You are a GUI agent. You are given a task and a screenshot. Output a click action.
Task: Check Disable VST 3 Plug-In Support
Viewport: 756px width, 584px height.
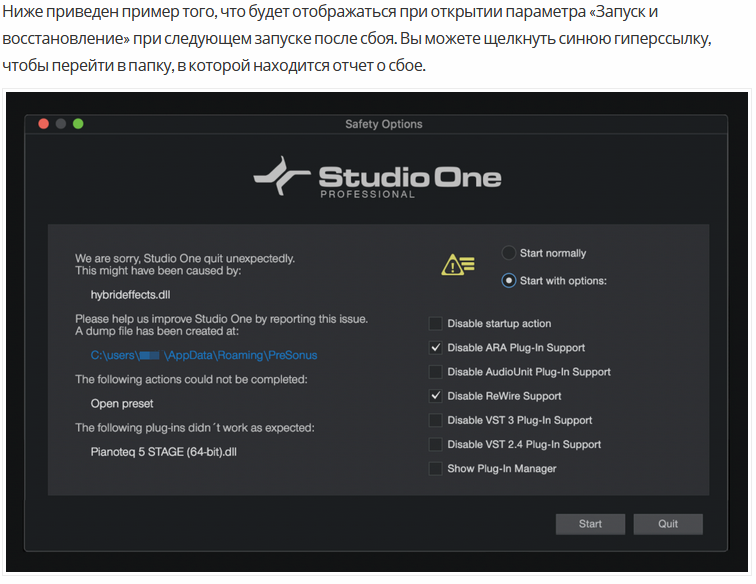[435, 420]
